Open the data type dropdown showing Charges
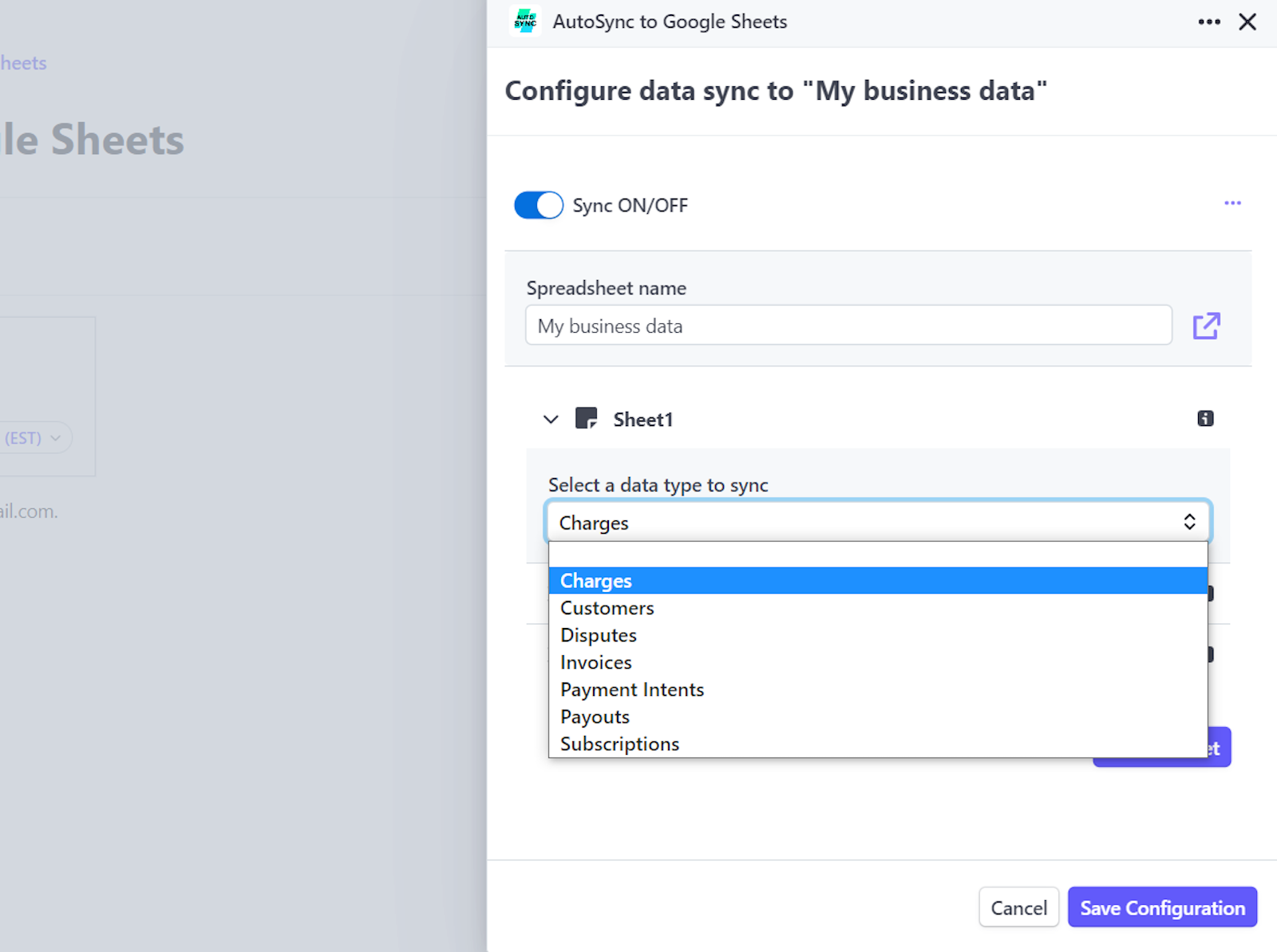This screenshot has width=1277, height=952. tap(878, 522)
